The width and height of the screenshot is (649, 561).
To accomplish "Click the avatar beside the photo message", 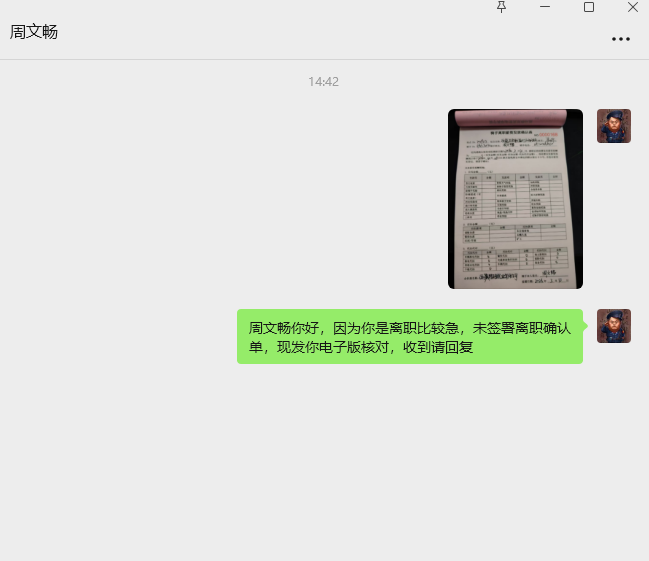I will [614, 126].
